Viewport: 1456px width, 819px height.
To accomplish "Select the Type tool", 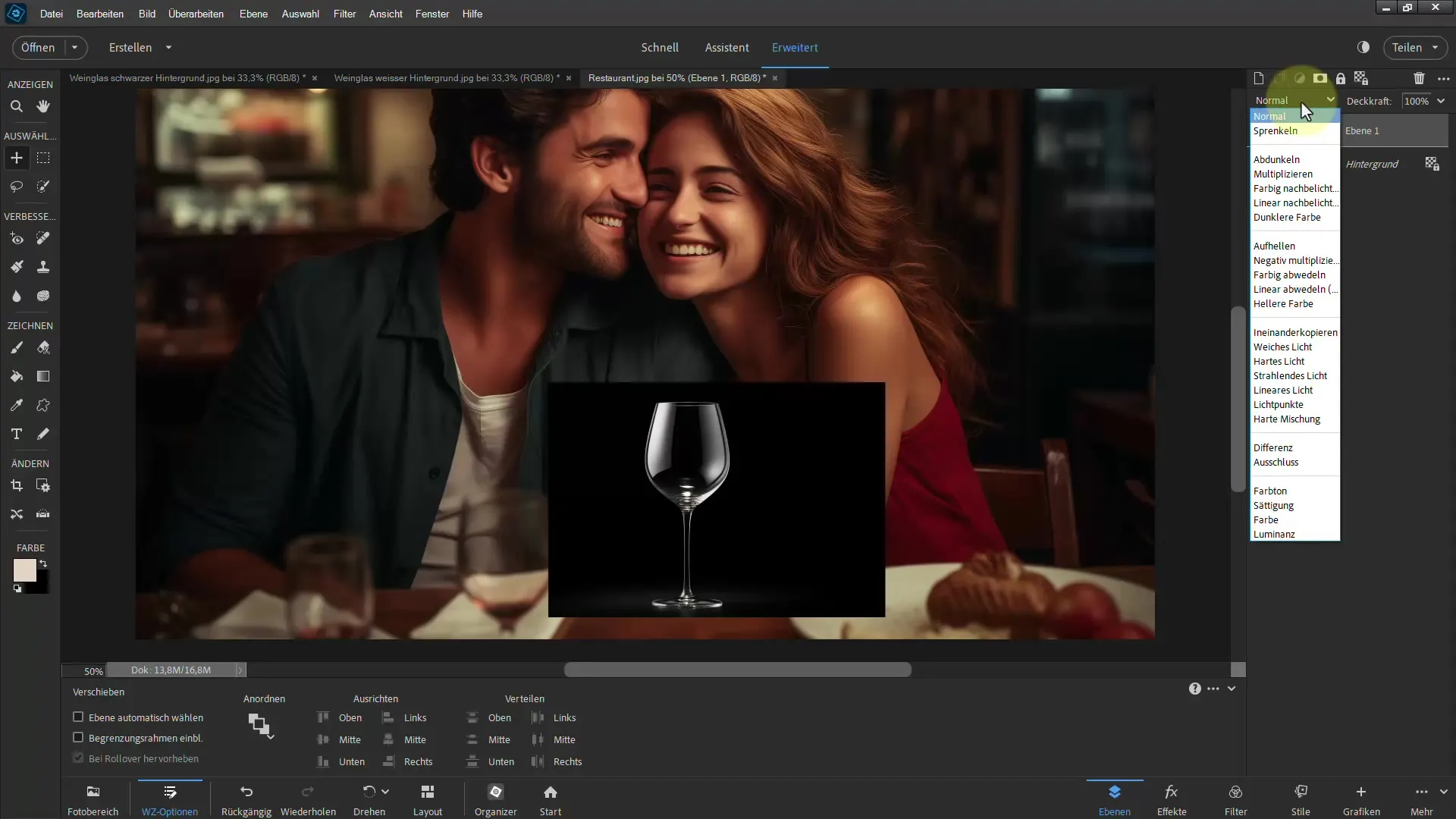I will pyautogui.click(x=16, y=434).
